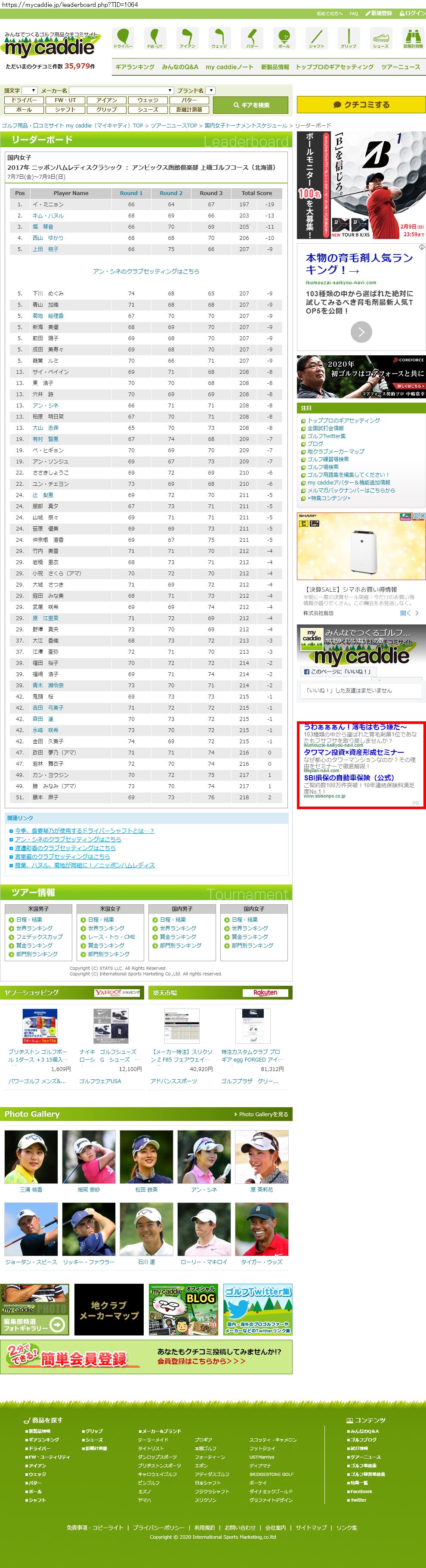The image size is (426, 1568).
Task: Click the 地クラブメーカーマップ banner
Action: tap(109, 1310)
